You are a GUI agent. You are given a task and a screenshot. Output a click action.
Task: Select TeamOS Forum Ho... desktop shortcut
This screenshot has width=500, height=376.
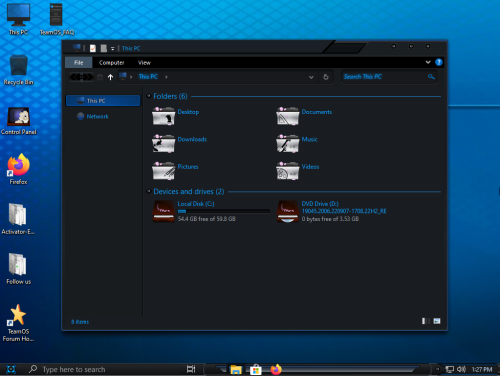coord(18,323)
